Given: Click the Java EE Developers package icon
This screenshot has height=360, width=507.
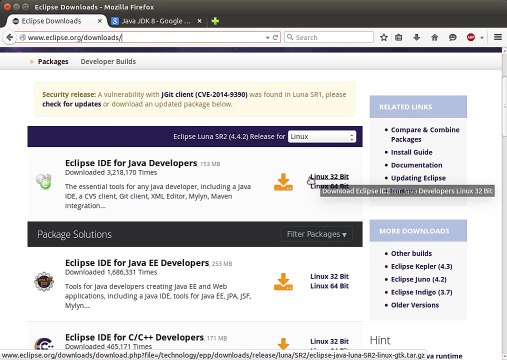Looking at the screenshot, I should click(x=44, y=281).
